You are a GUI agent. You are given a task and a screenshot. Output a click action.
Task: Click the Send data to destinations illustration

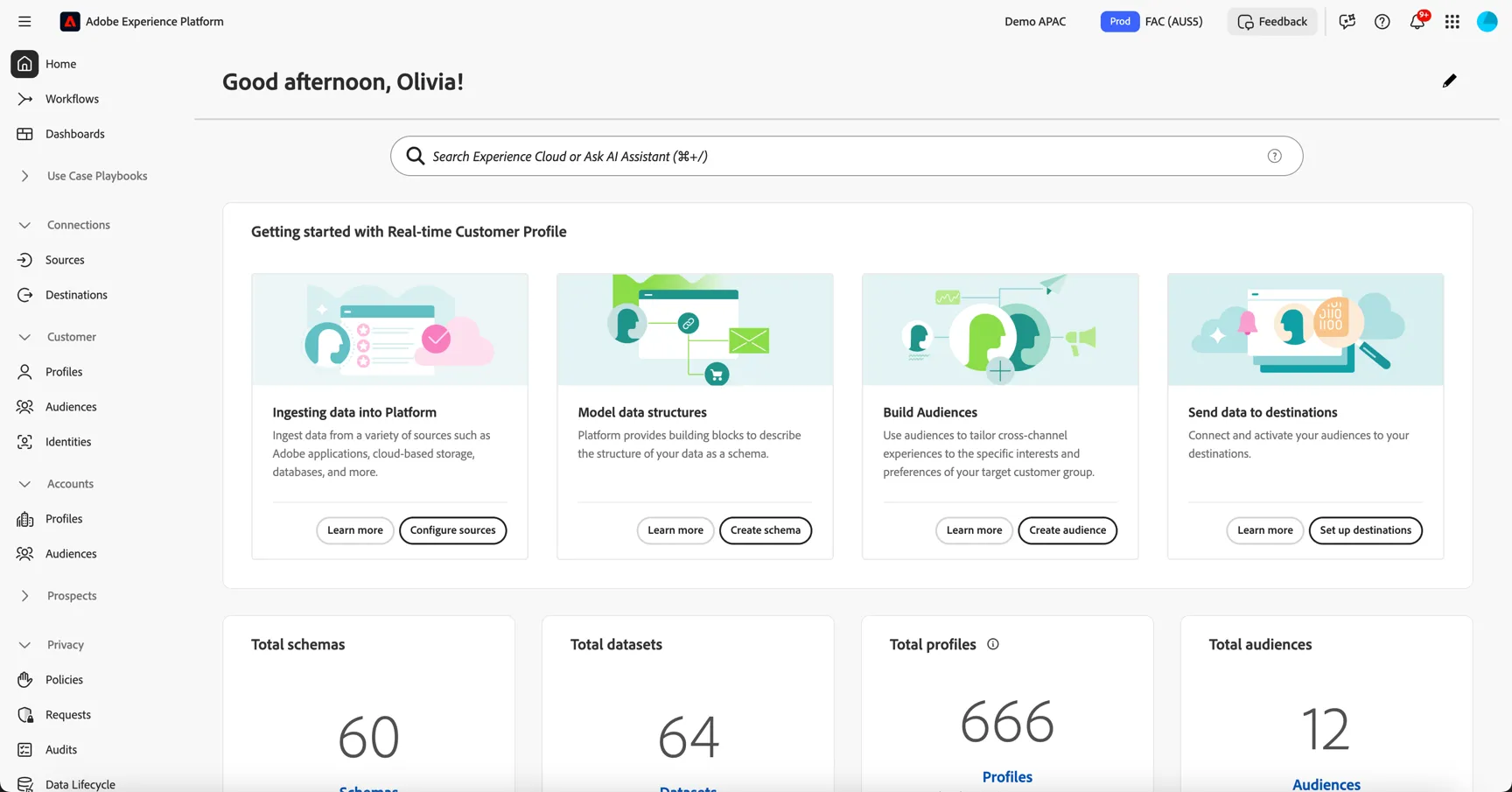pos(1305,330)
